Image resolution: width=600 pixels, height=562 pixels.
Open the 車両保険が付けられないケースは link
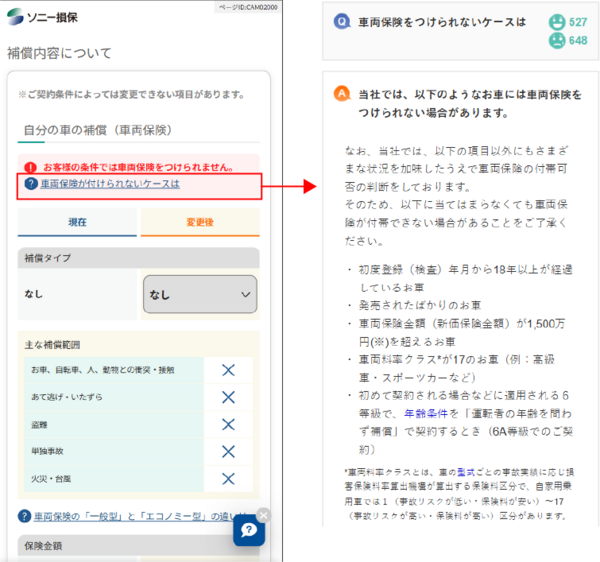[110, 184]
